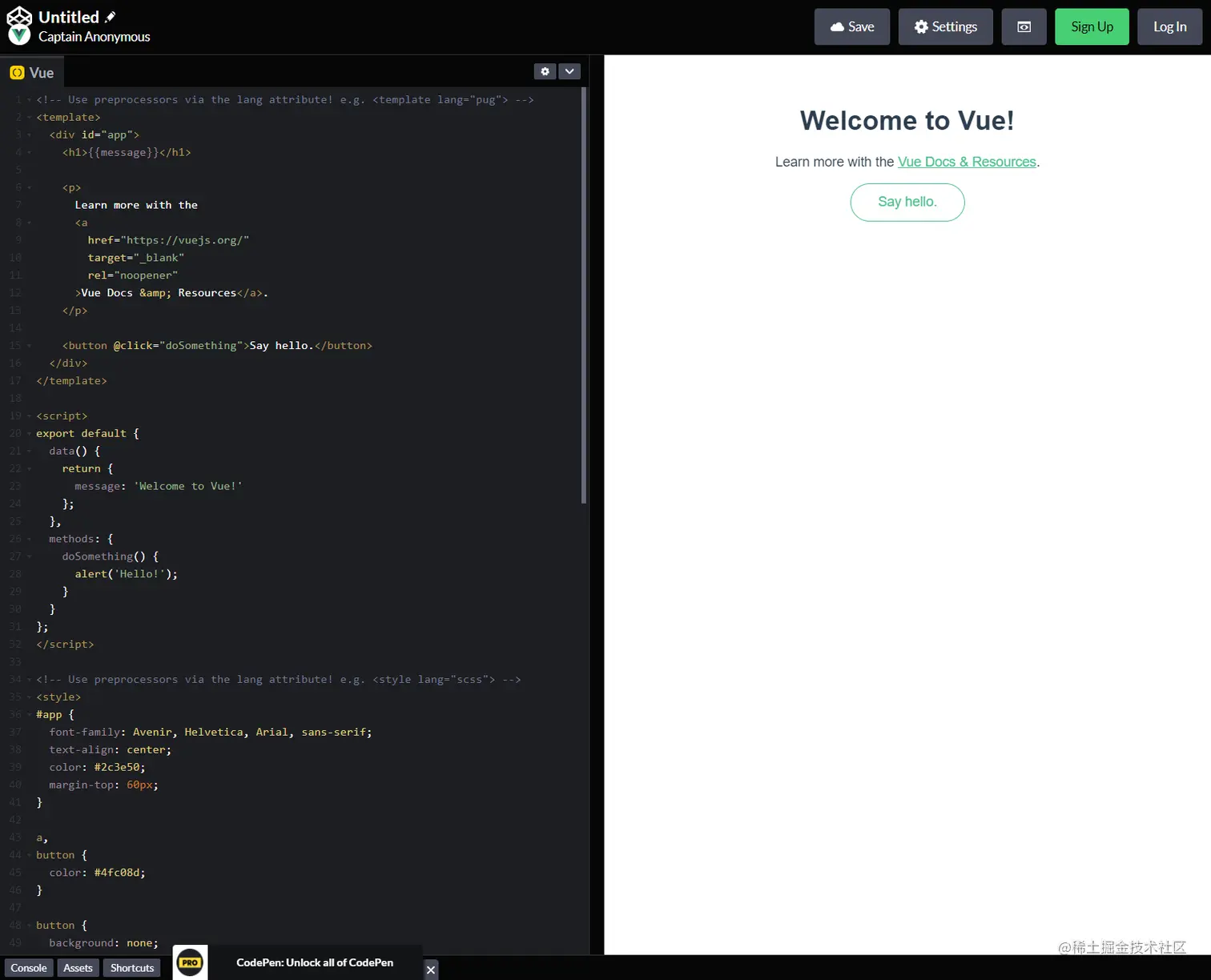Fold the <p> element at line 6

pos(29,188)
